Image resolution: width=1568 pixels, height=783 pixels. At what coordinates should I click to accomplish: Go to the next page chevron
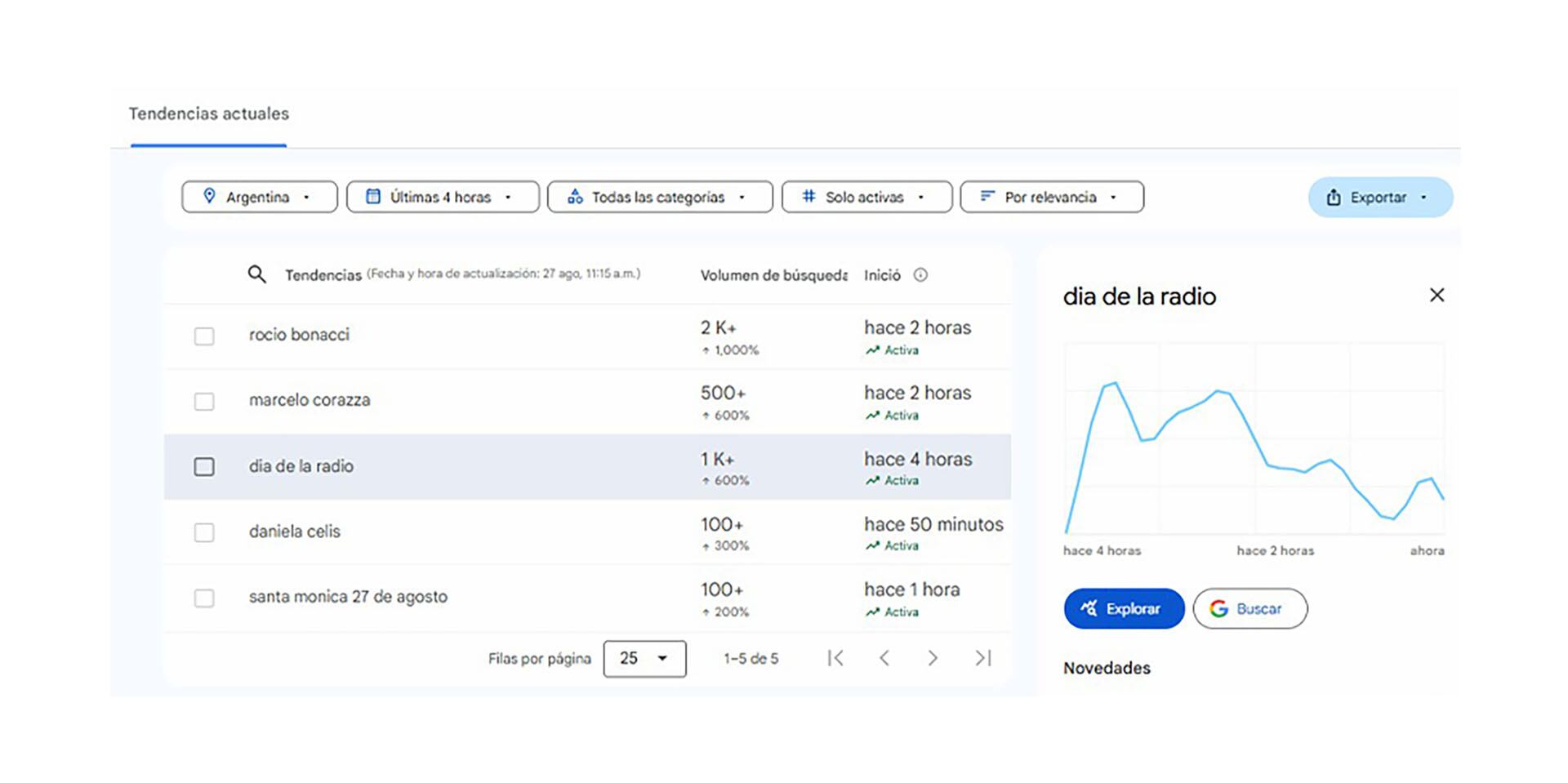tap(933, 658)
